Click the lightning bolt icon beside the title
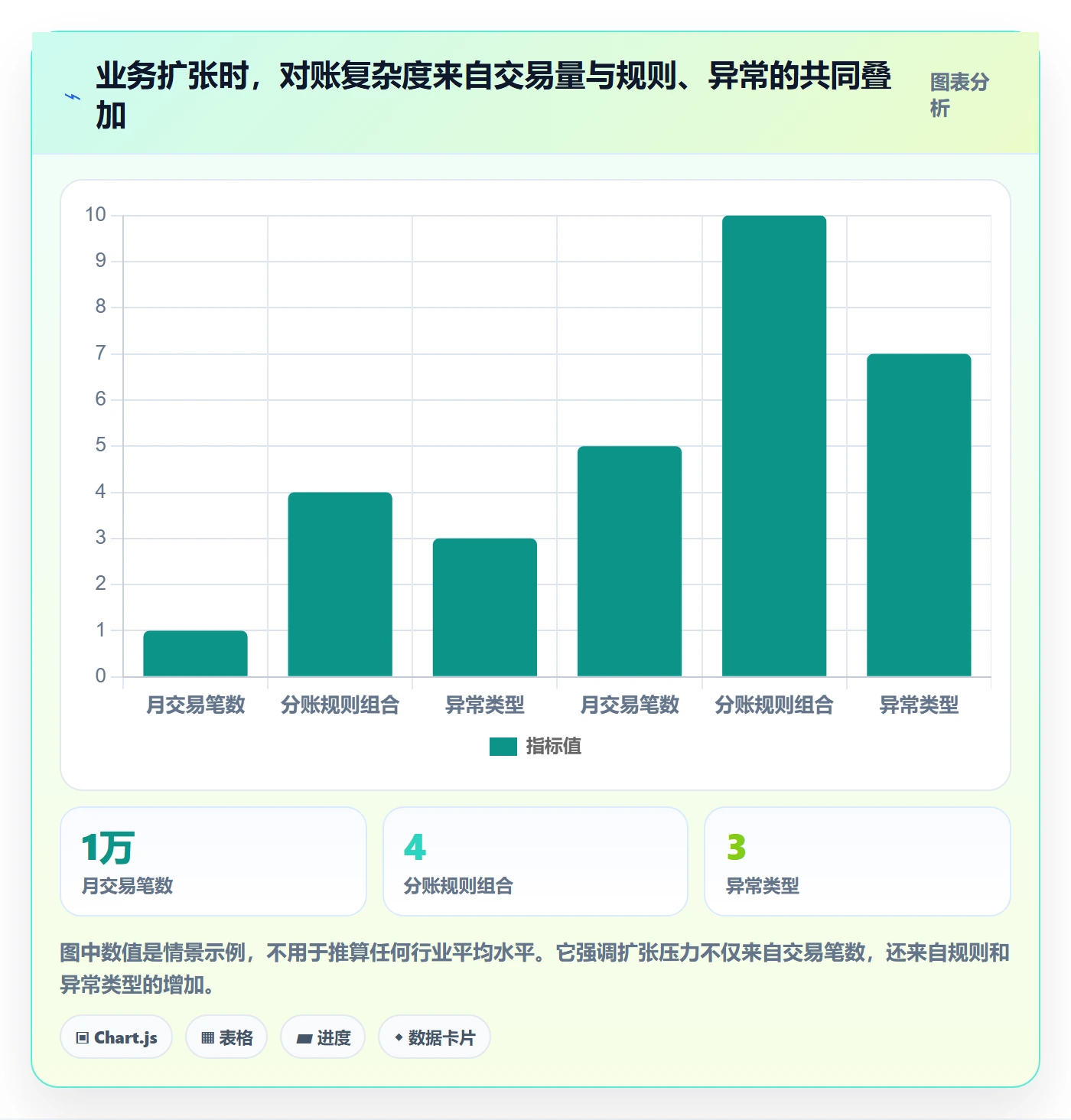Image resolution: width=1071 pixels, height=1120 pixels. [73, 97]
